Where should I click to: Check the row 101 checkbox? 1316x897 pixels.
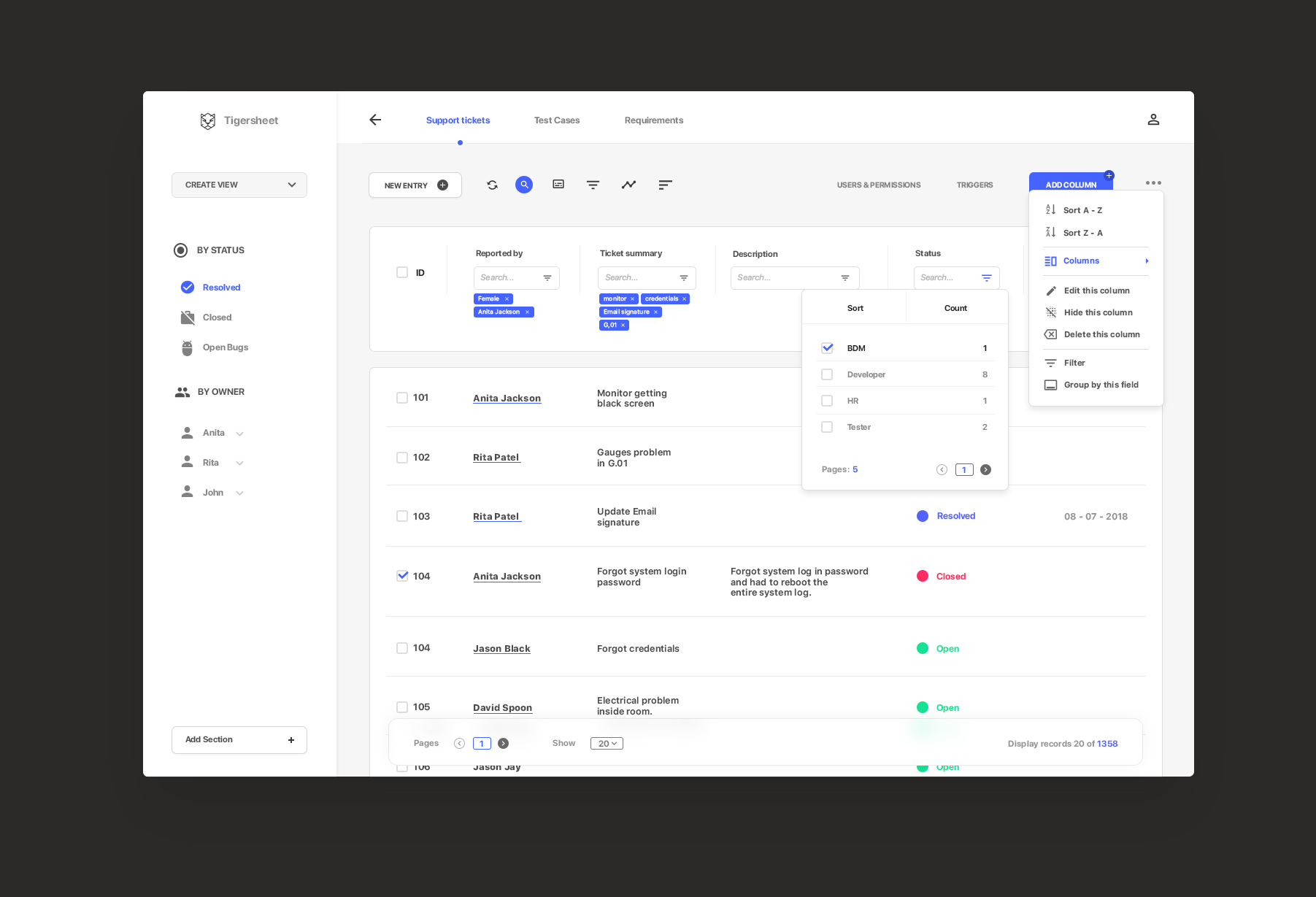(402, 398)
